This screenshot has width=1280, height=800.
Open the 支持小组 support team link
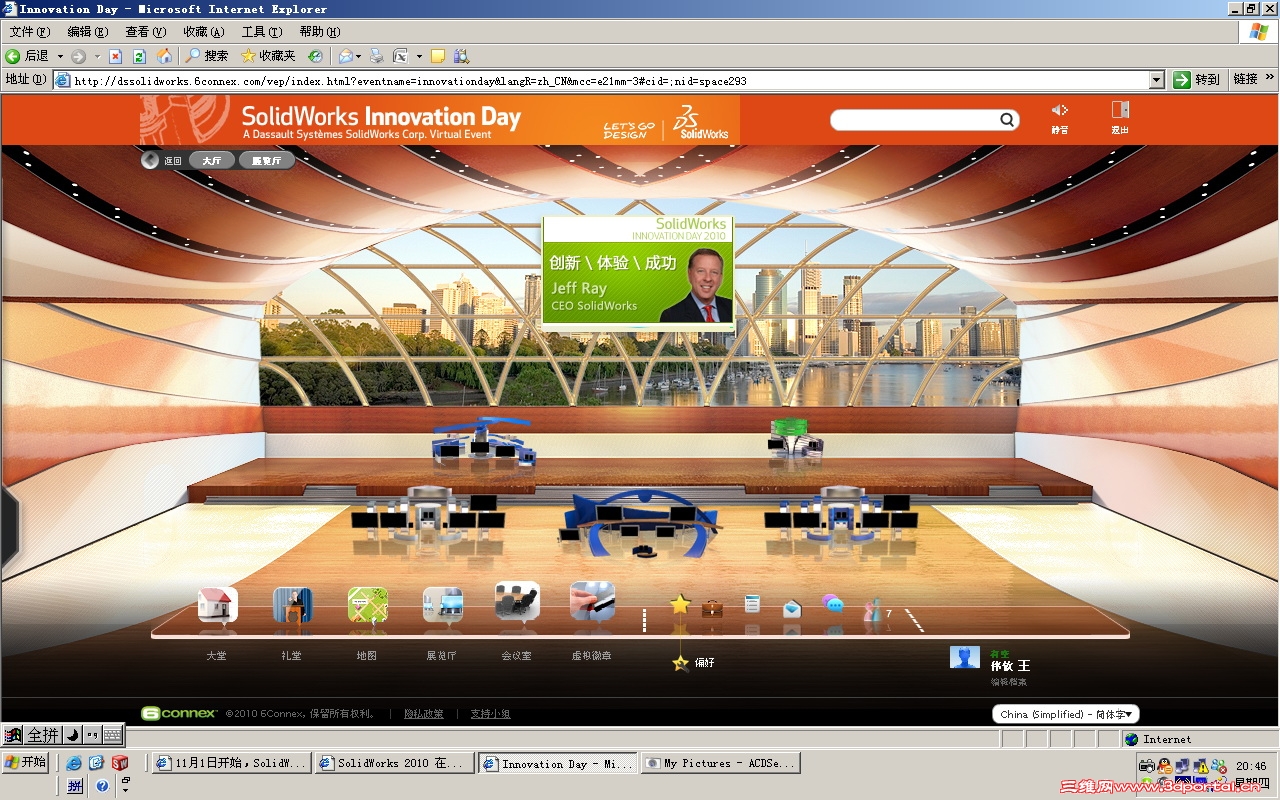pos(491,714)
